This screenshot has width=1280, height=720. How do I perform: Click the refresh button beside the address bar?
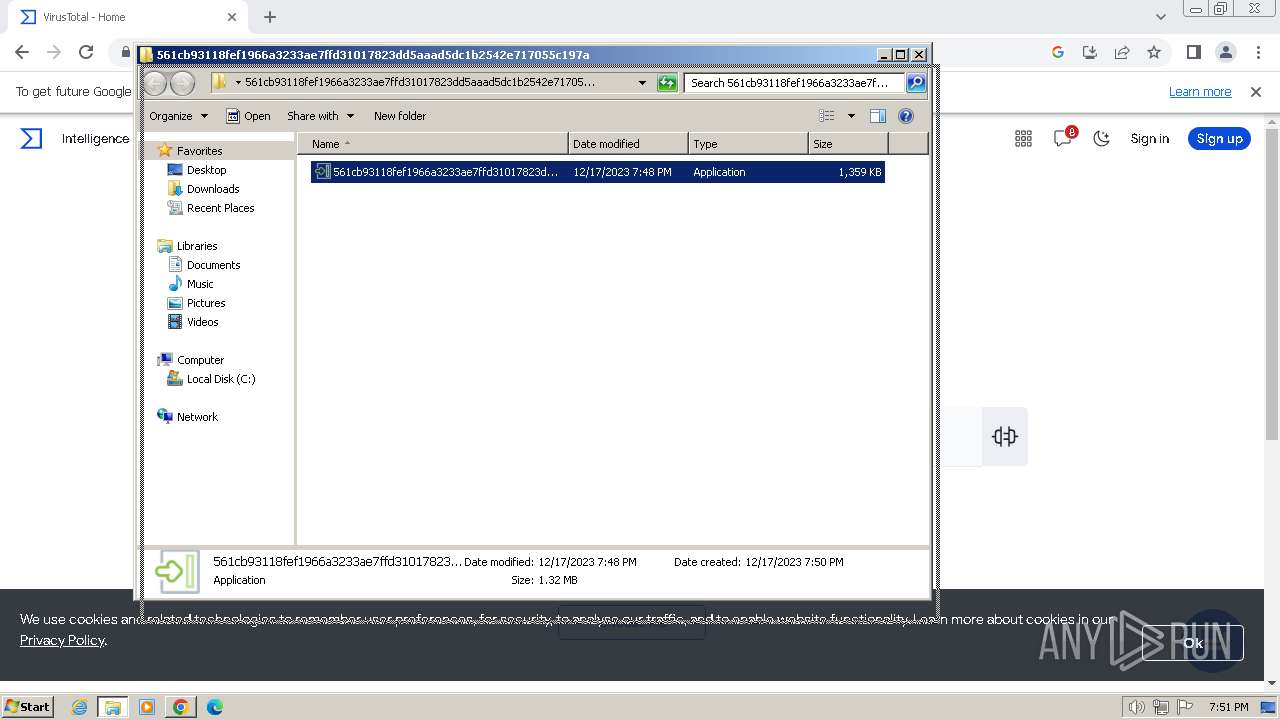[667, 83]
